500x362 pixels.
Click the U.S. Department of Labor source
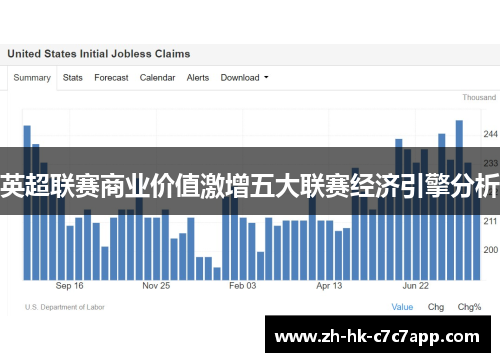(x=65, y=307)
